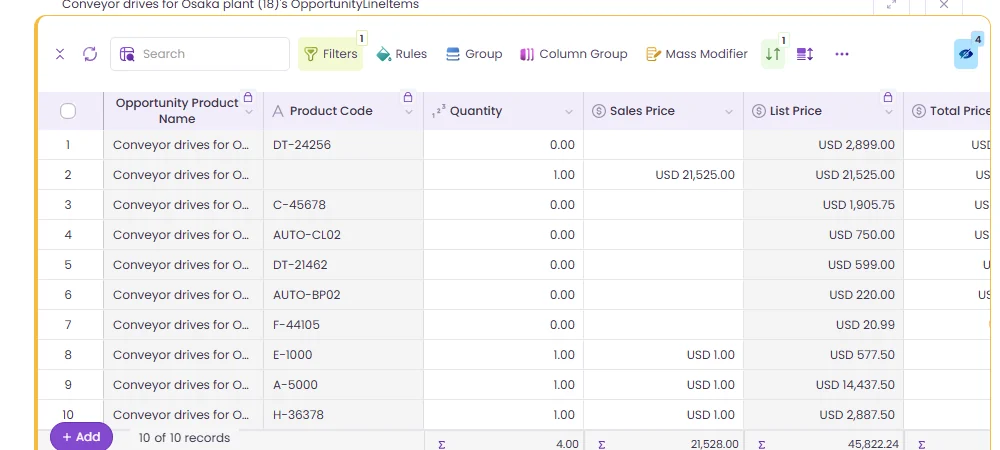
Task: Click the 10 of 10 records counter
Action: tap(184, 438)
